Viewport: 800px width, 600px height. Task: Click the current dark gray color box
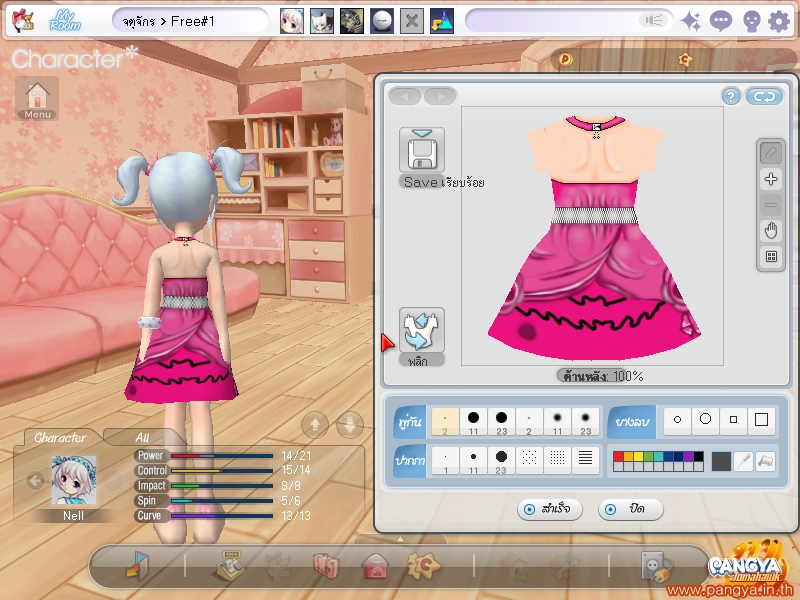[721, 461]
